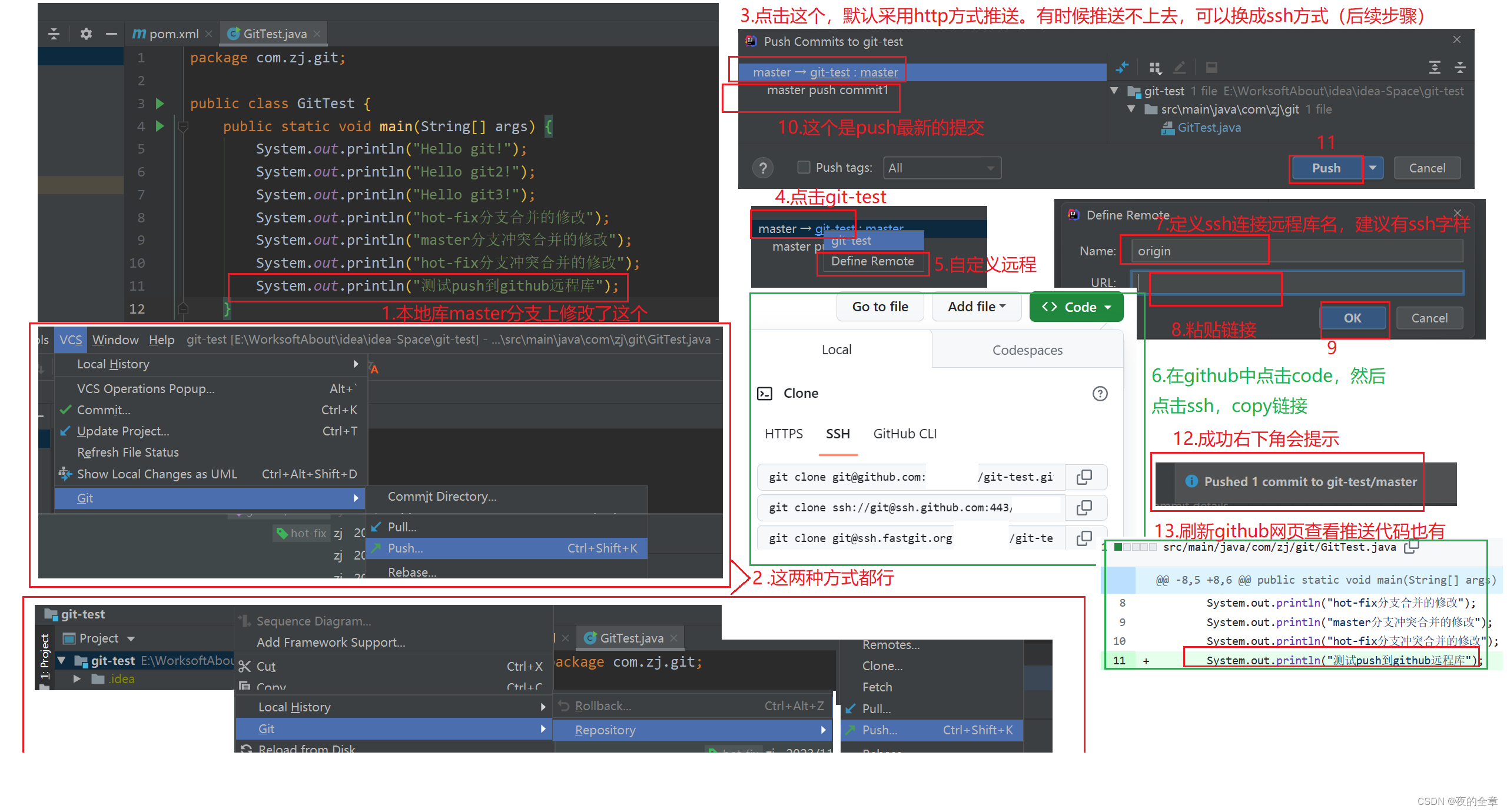Viewport: 1507px width, 812px height.
Task: Click the collapse-all icon left of the gear
Action: tap(54, 34)
